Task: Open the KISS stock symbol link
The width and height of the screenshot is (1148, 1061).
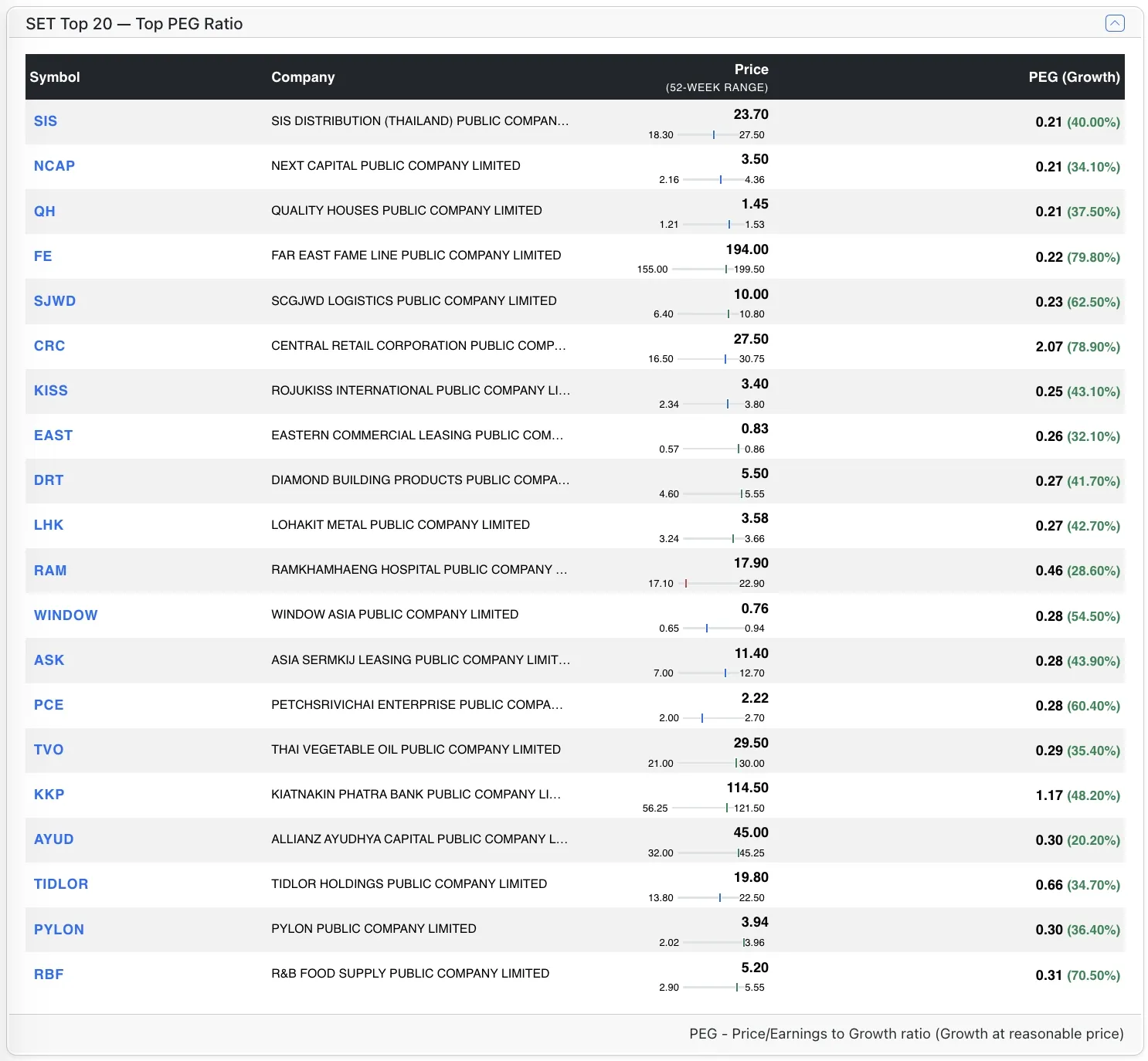Action: [x=51, y=390]
